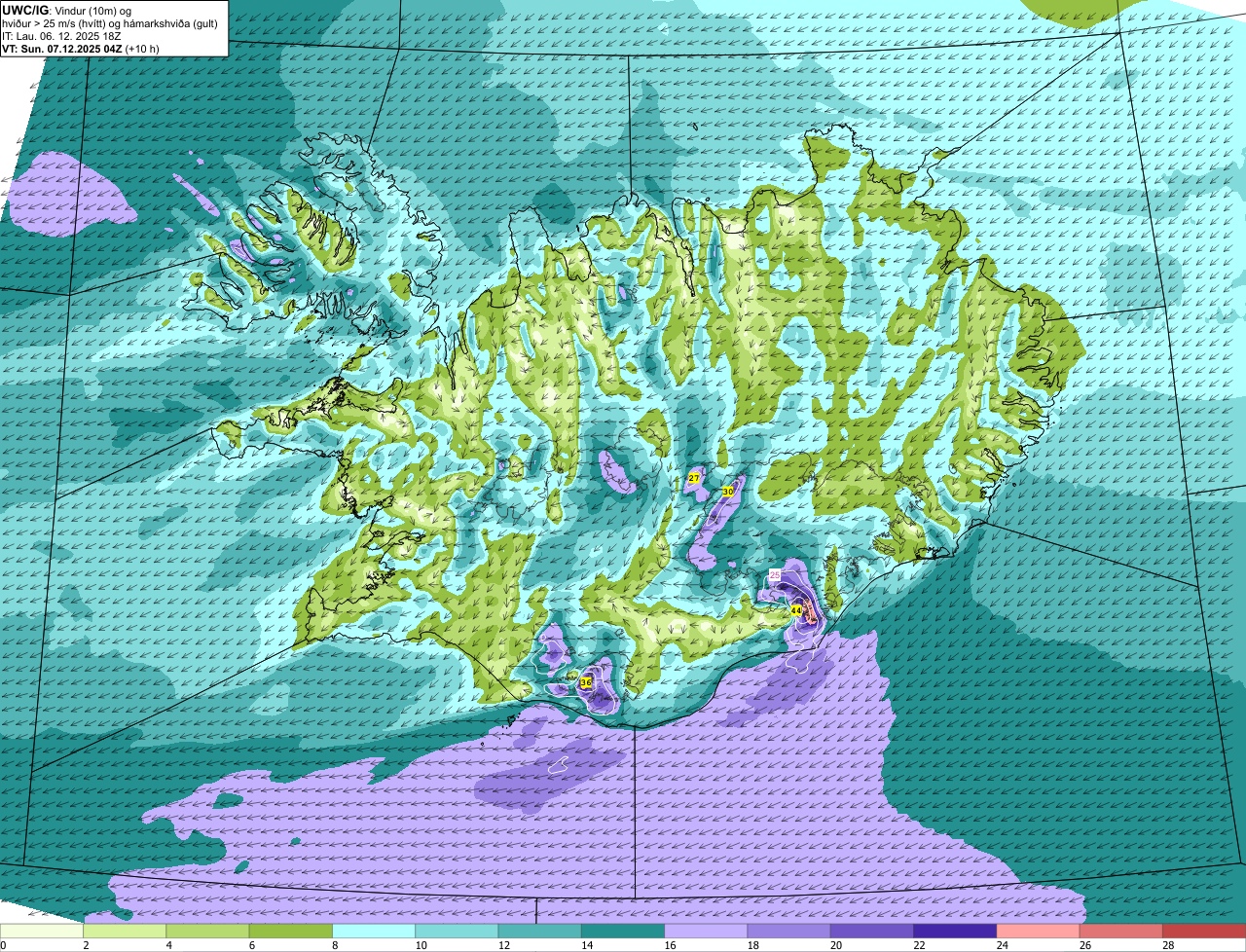Click the 24–26 m/s light pink legend swatch
Viewport: 1246px width, 952px height.
pyautogui.click(x=1039, y=931)
